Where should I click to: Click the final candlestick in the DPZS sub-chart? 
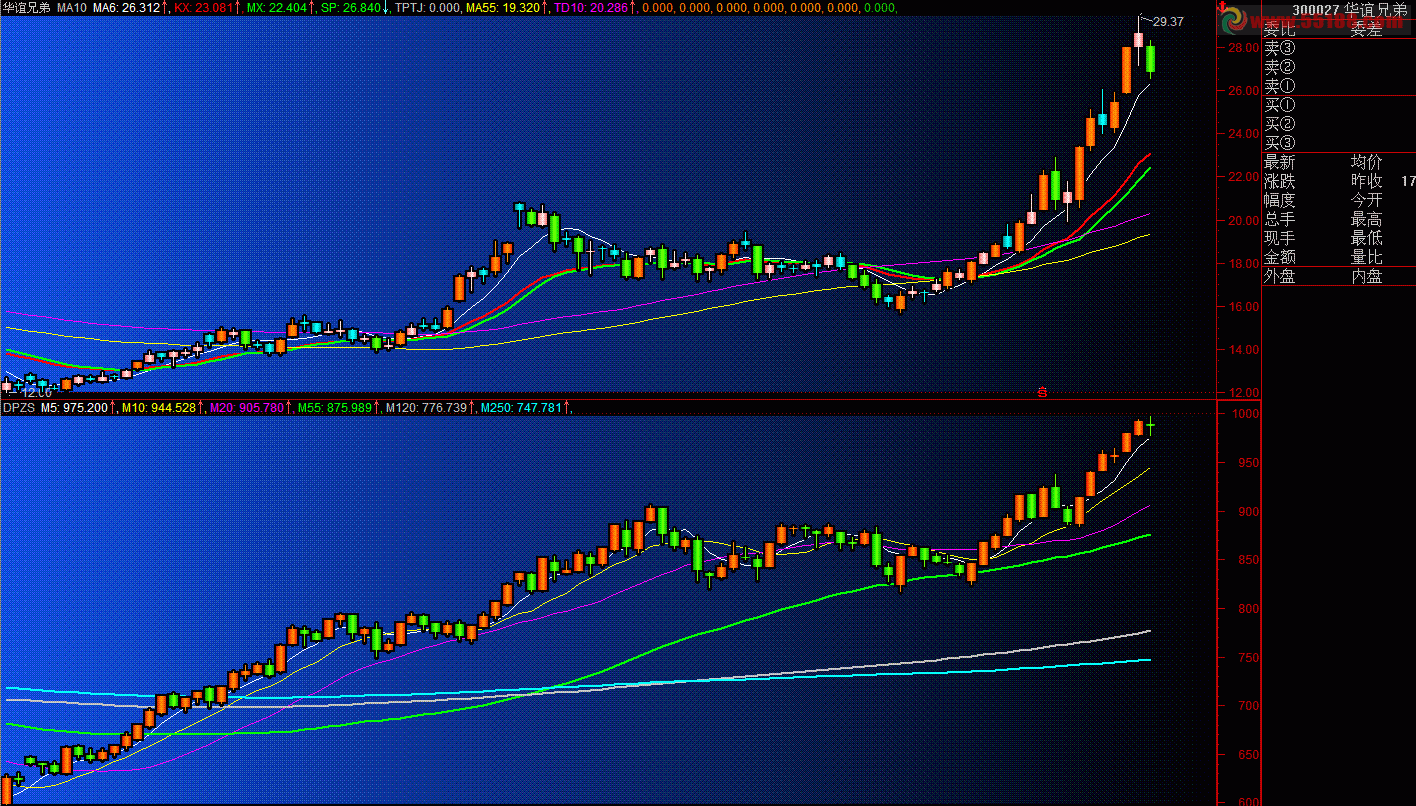(1150, 426)
